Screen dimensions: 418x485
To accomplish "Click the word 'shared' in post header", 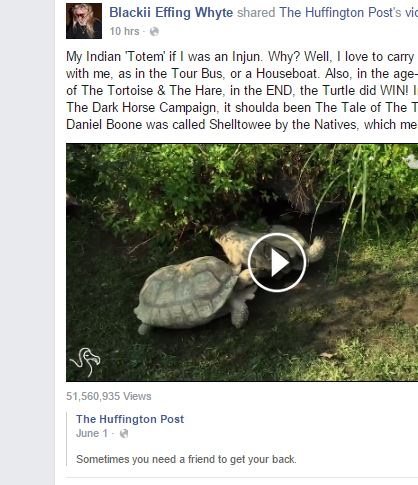I will click(256, 13).
